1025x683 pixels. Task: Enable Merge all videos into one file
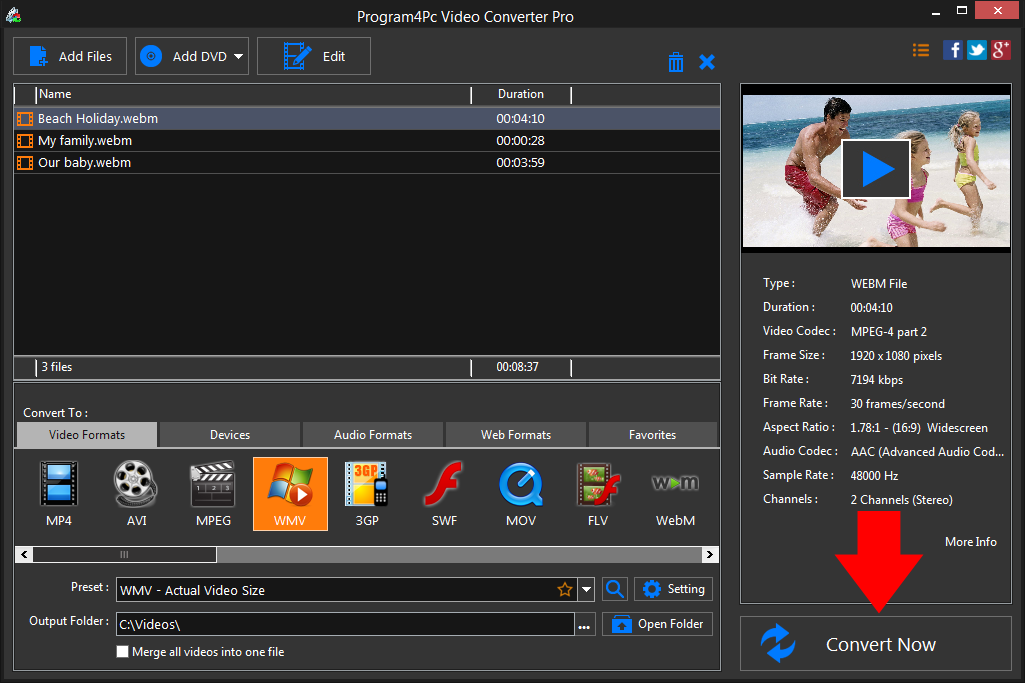pyautogui.click(x=122, y=651)
